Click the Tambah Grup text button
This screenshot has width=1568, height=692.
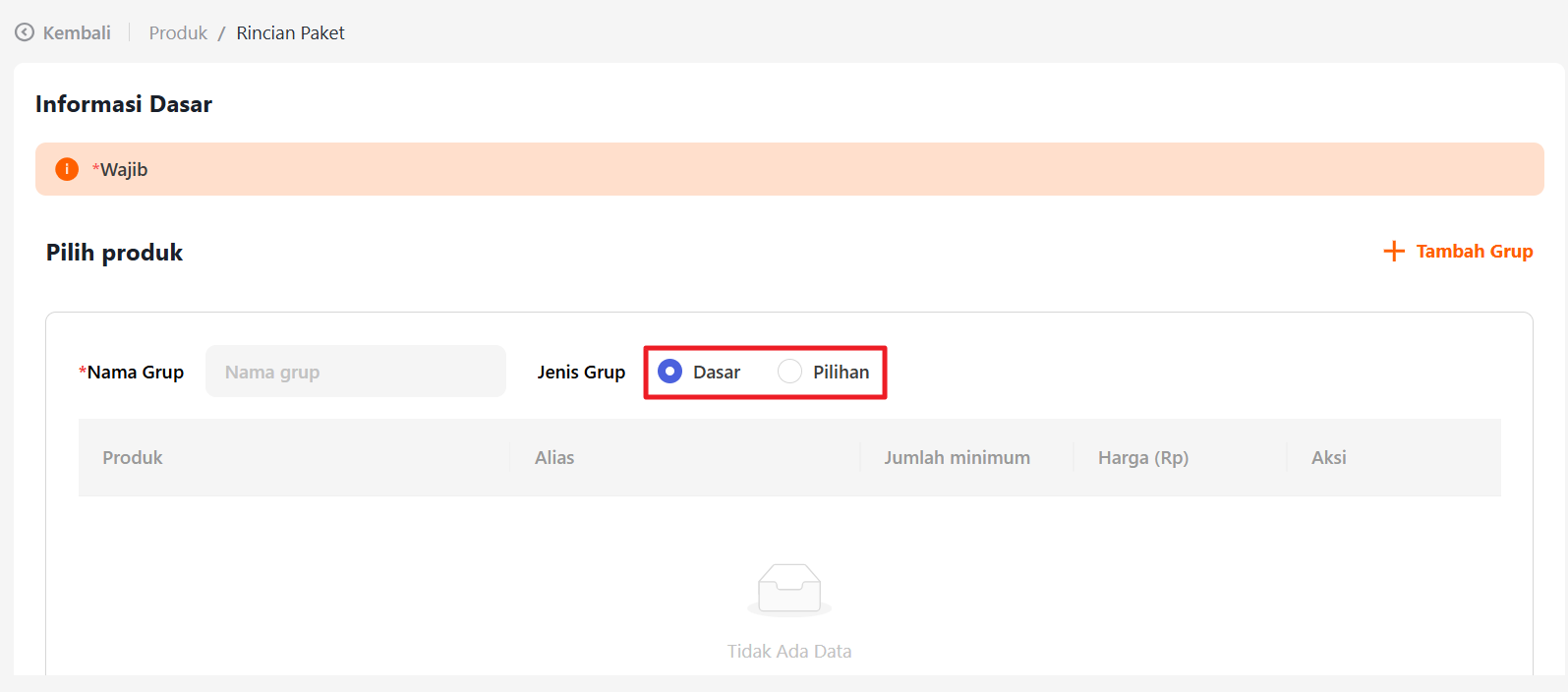(x=1474, y=252)
